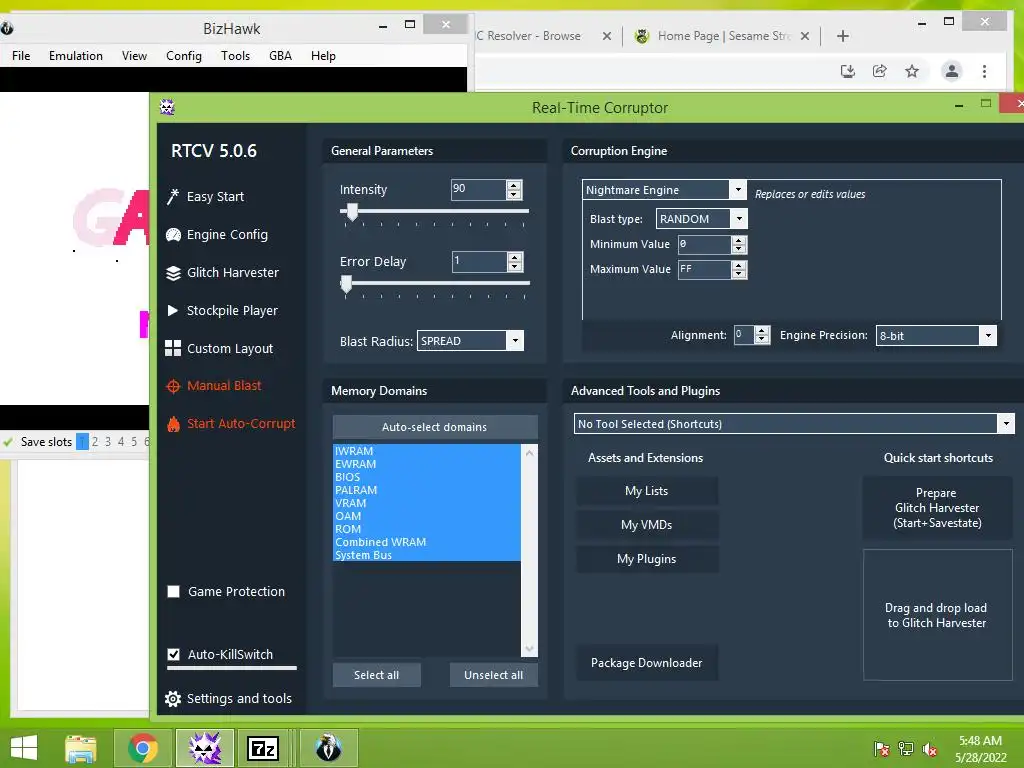Screen dimensions: 1024x768
Task: Enable Game Protection checkbox
Action: click(174, 592)
